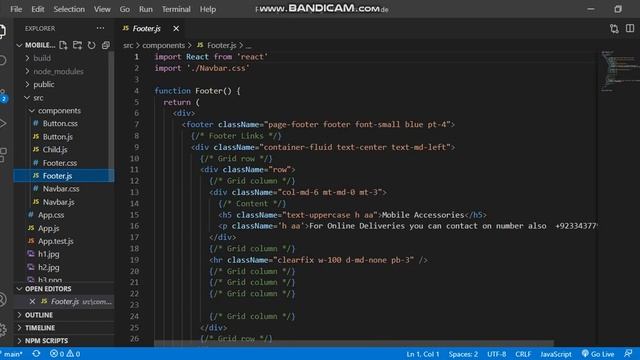The width and height of the screenshot is (640, 360).
Task: Click the feedback icon in status bar
Action: click(629, 353)
